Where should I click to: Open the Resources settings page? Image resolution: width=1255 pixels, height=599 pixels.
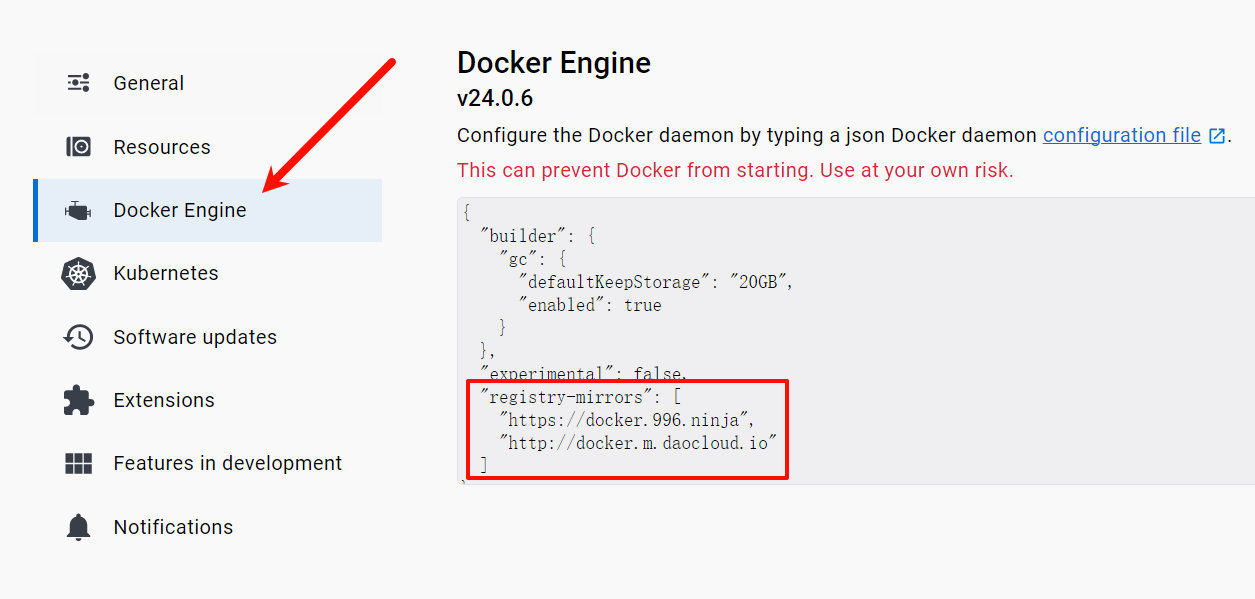(x=160, y=146)
